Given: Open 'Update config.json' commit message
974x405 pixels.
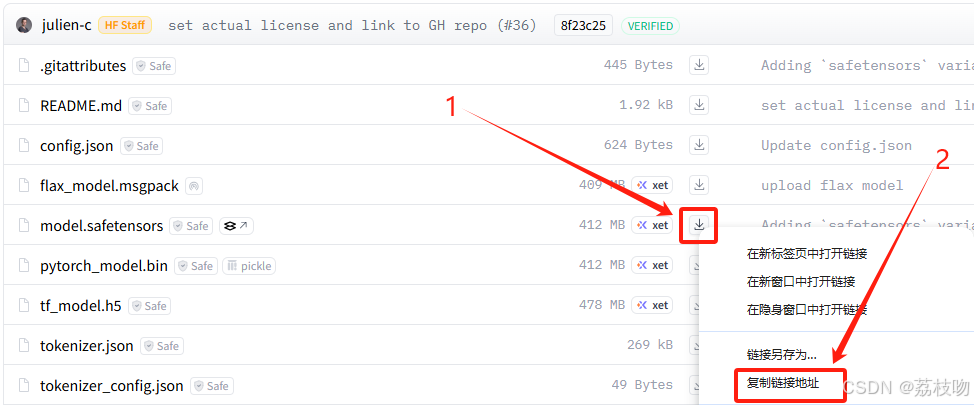Looking at the screenshot, I should [x=836, y=145].
